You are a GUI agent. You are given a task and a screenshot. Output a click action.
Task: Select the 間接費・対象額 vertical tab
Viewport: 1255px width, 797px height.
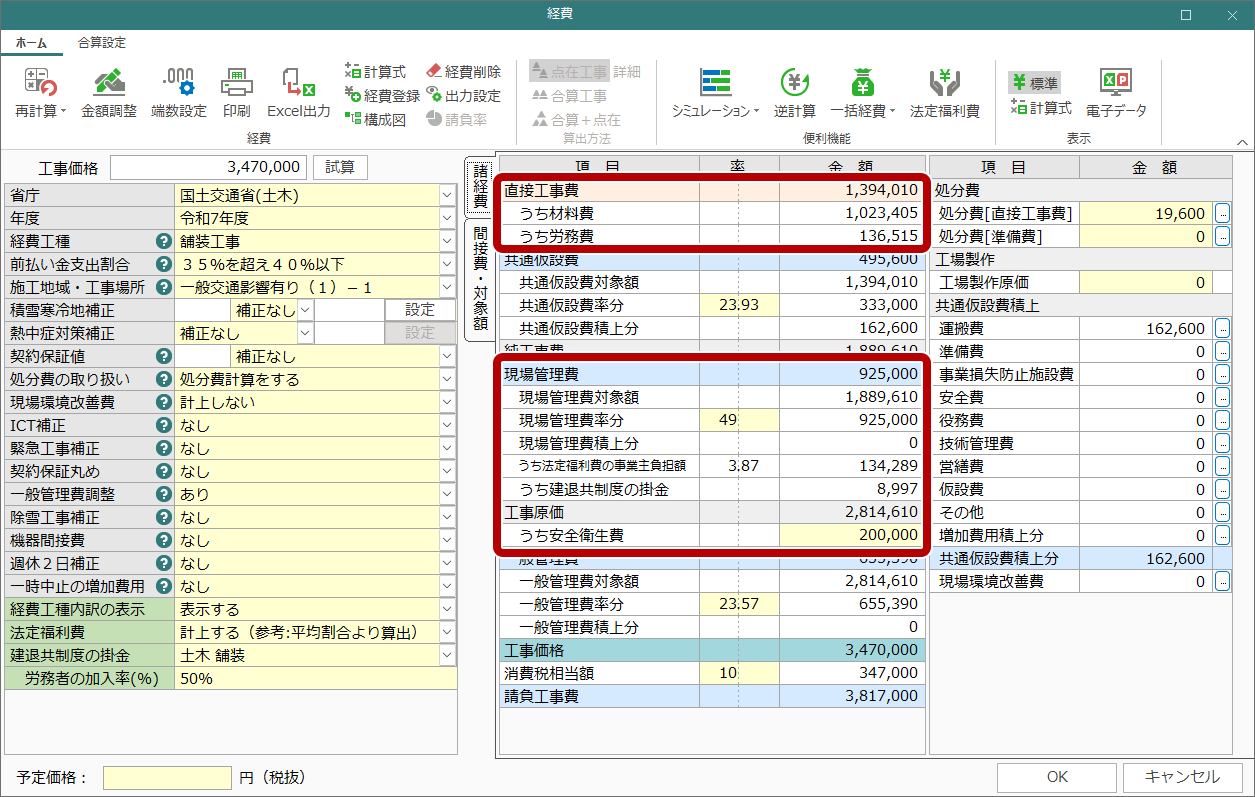point(480,279)
